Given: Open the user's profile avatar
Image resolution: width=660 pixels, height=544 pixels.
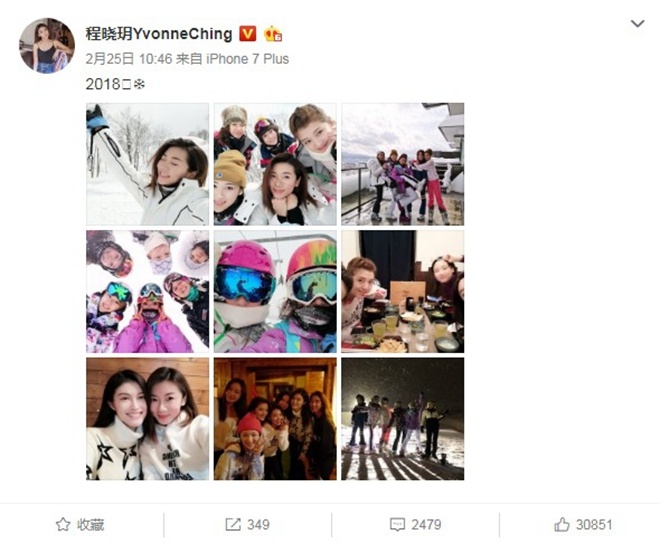Looking at the screenshot, I should point(47,45).
